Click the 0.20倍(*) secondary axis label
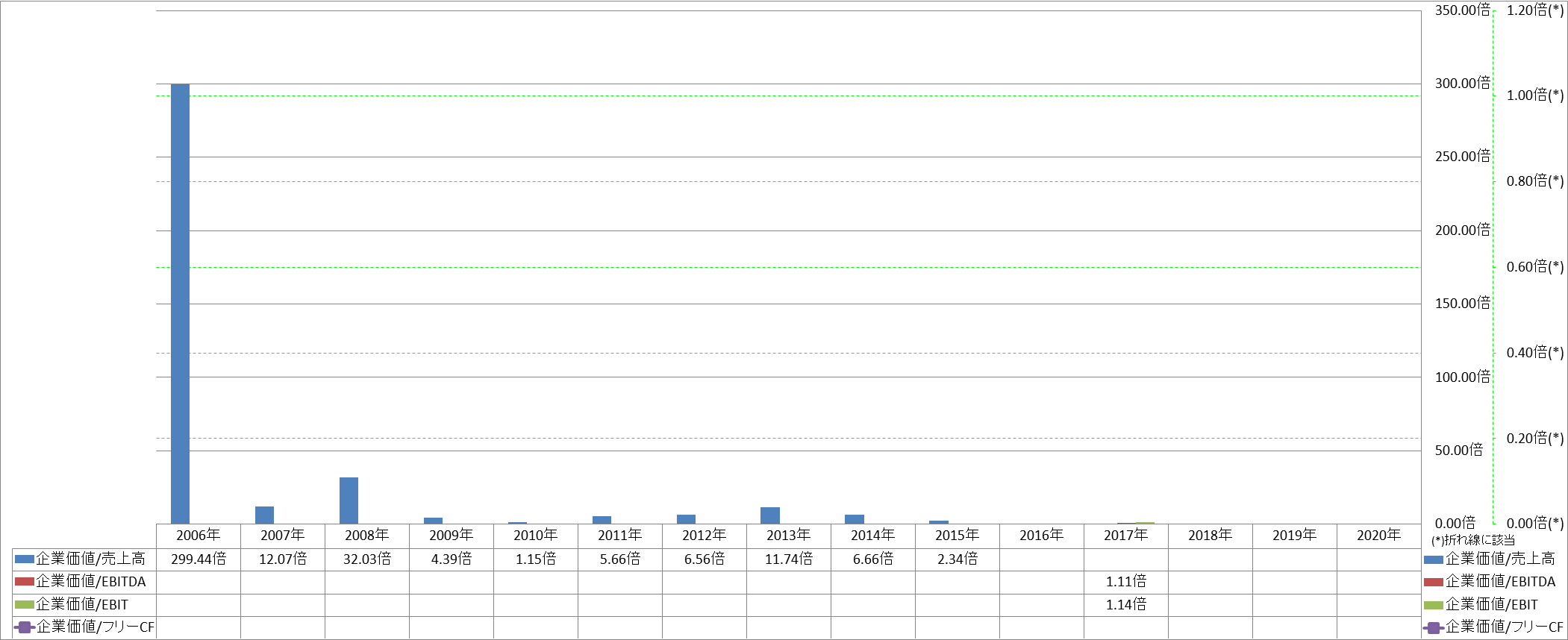 tap(1535, 439)
